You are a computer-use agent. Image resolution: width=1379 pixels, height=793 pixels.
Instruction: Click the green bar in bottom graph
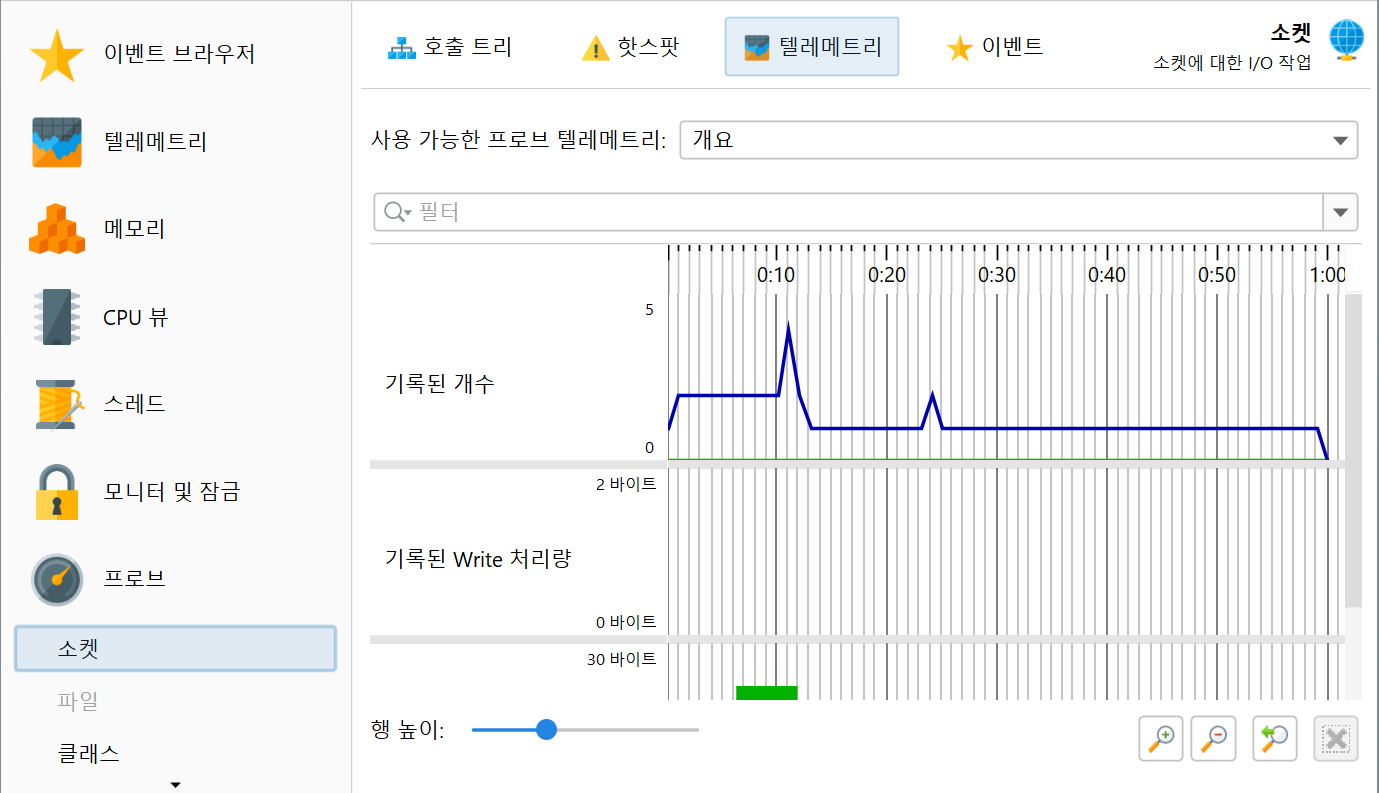(x=766, y=692)
